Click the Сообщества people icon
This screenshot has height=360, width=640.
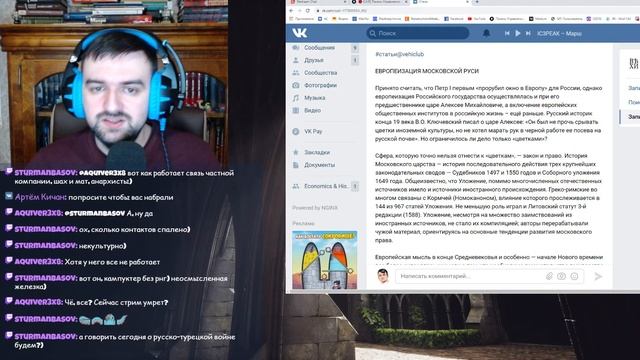296,73
